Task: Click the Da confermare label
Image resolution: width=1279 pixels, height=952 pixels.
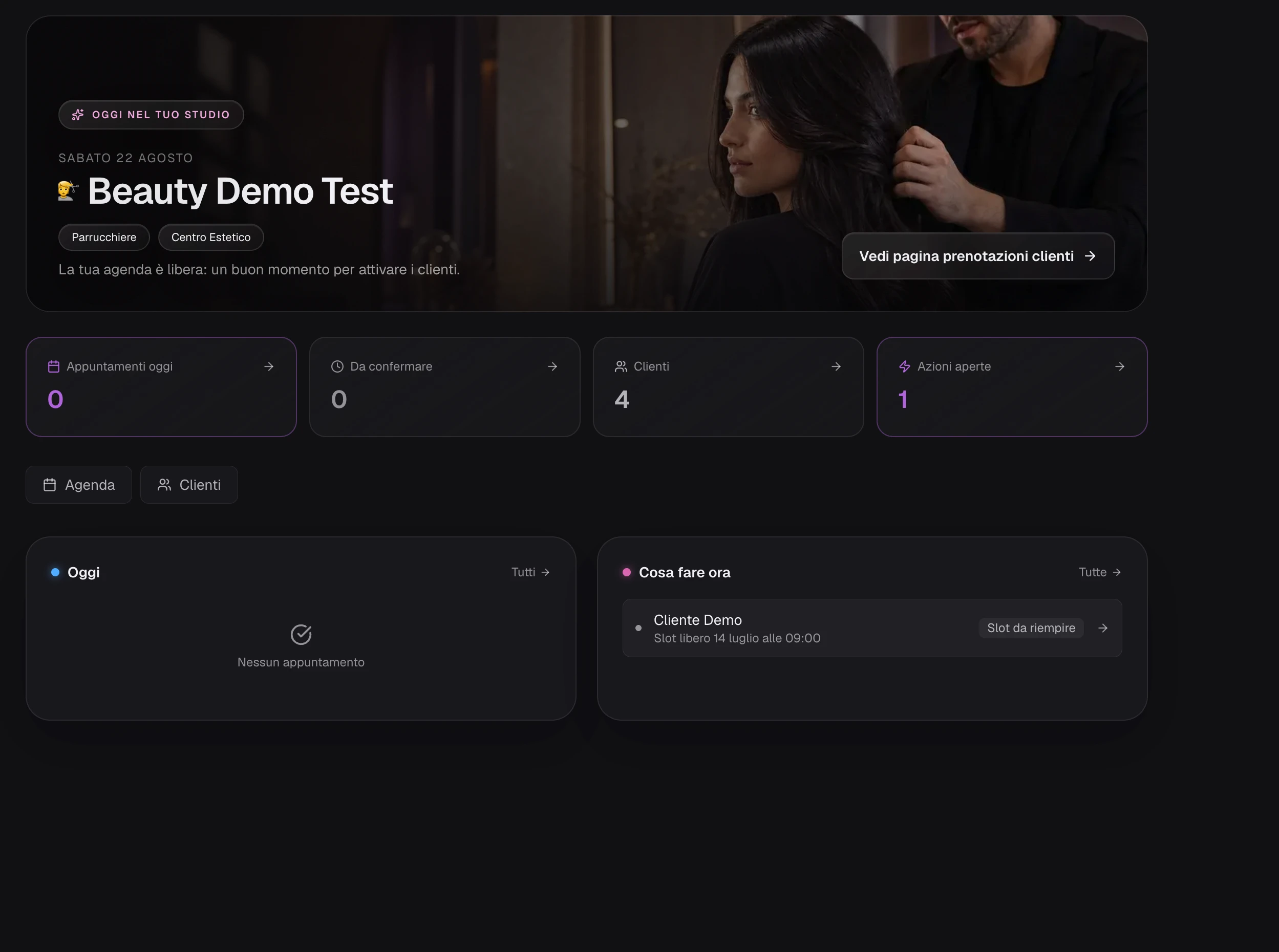Action: (391, 366)
